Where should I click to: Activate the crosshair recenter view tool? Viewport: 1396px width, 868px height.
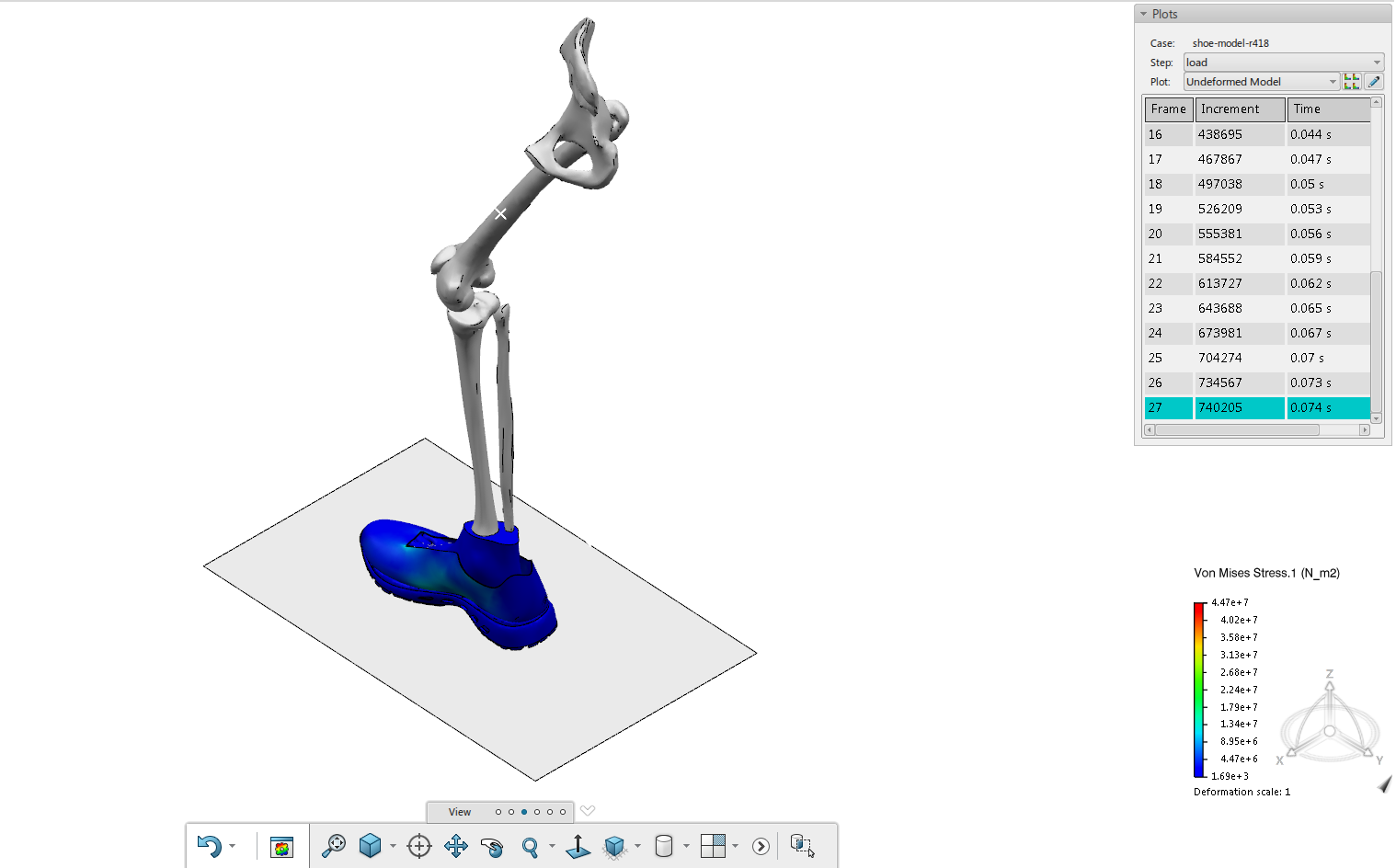click(419, 846)
